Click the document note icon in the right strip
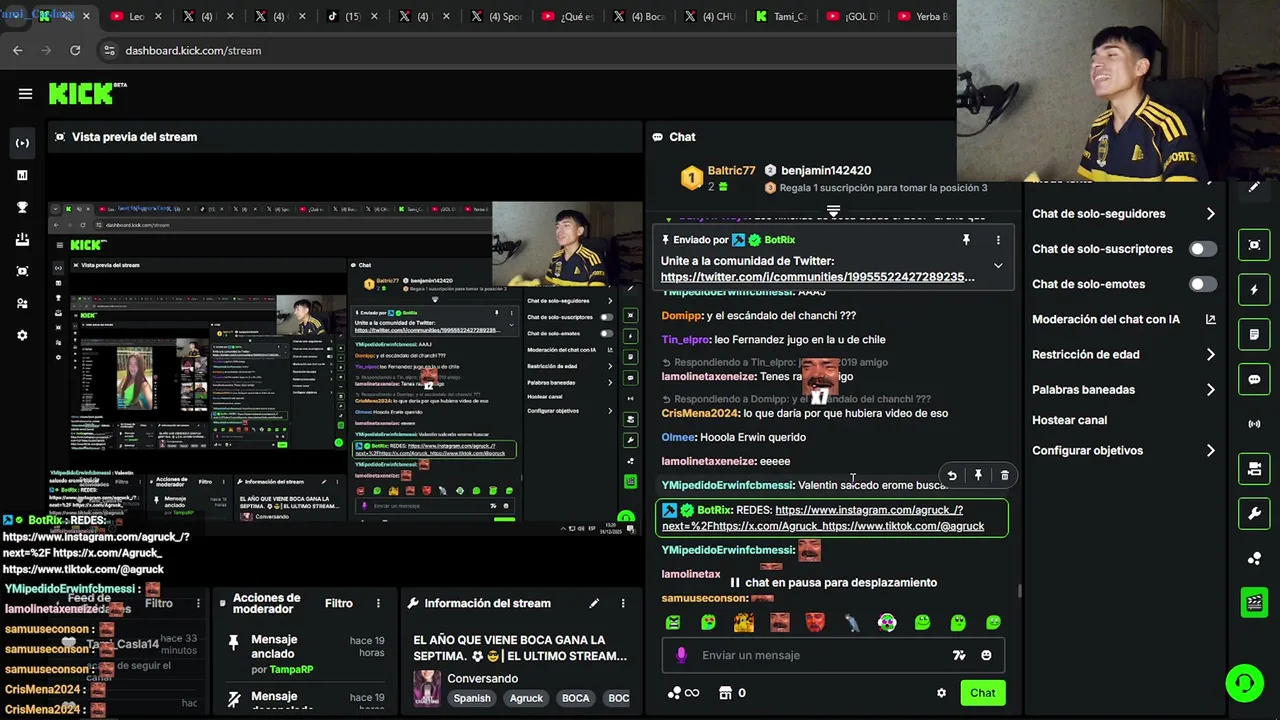Viewport: 1280px width, 720px height. coord(1254,335)
